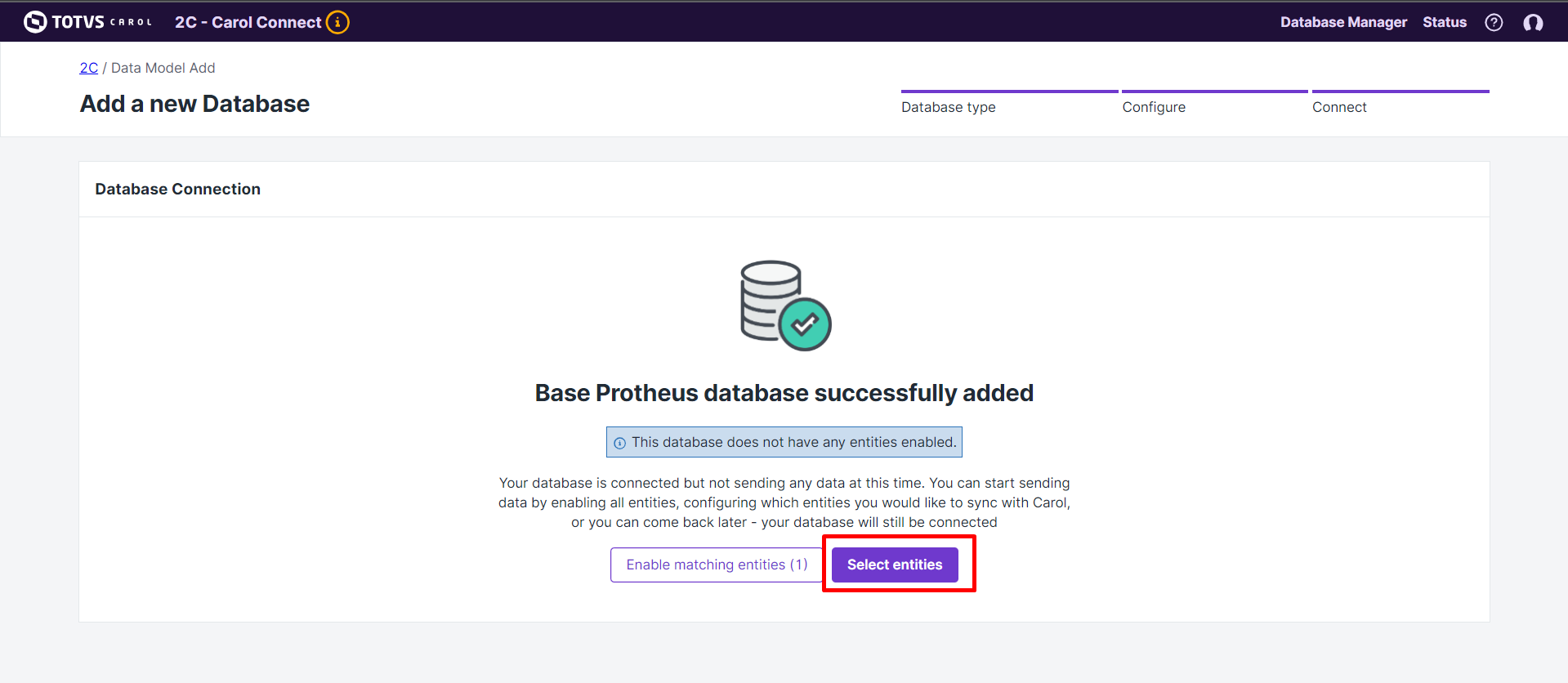Open the help question mark icon
This screenshot has width=1568, height=683.
(x=1494, y=22)
